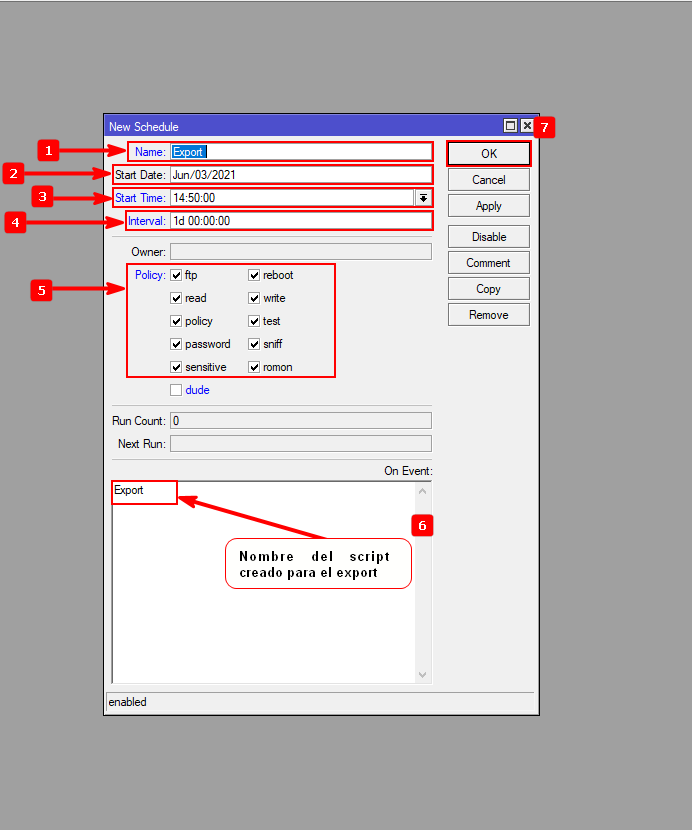
Task: Disable the schedule with Disable button
Action: pos(488,237)
